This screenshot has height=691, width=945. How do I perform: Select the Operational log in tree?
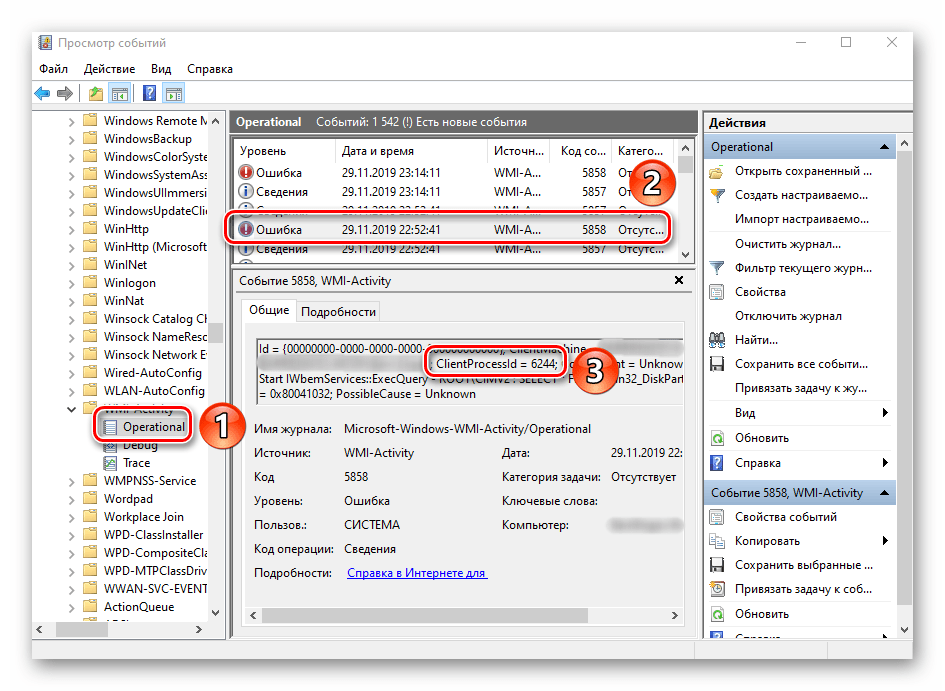point(143,427)
